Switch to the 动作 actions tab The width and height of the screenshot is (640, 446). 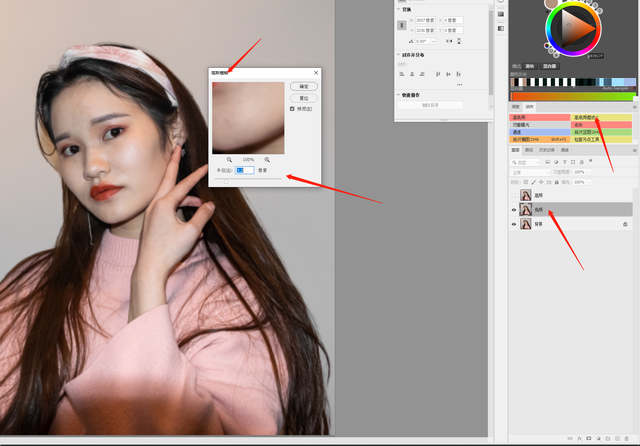click(x=529, y=107)
